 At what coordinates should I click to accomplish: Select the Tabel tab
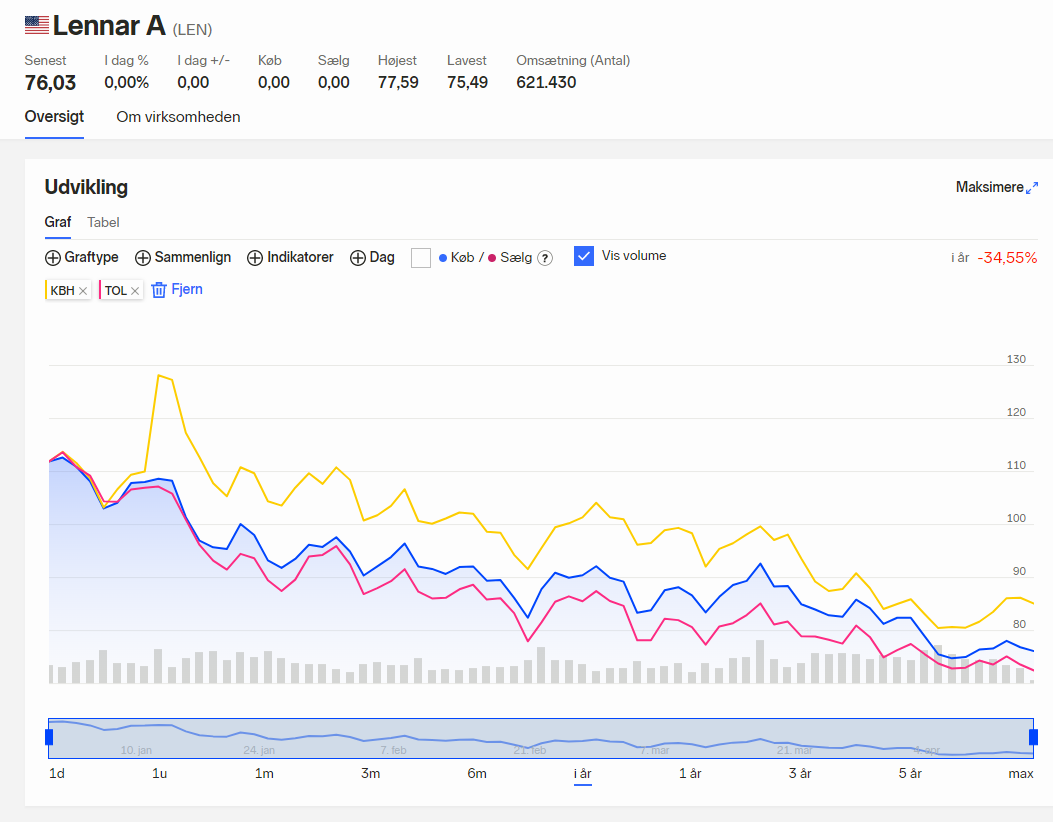tap(103, 222)
